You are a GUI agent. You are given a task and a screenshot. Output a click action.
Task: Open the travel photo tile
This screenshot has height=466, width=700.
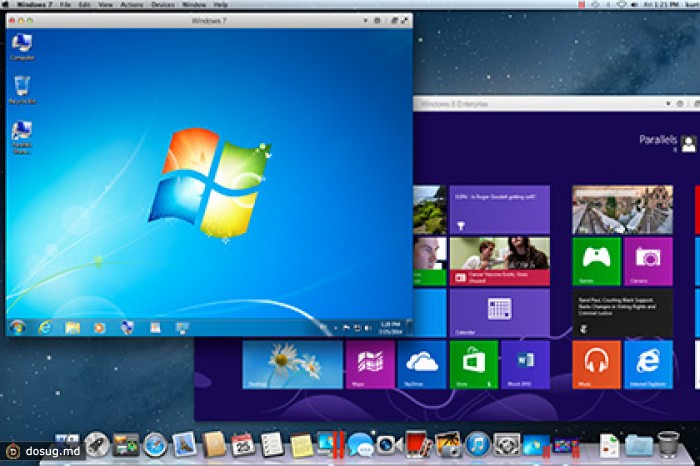(622, 210)
